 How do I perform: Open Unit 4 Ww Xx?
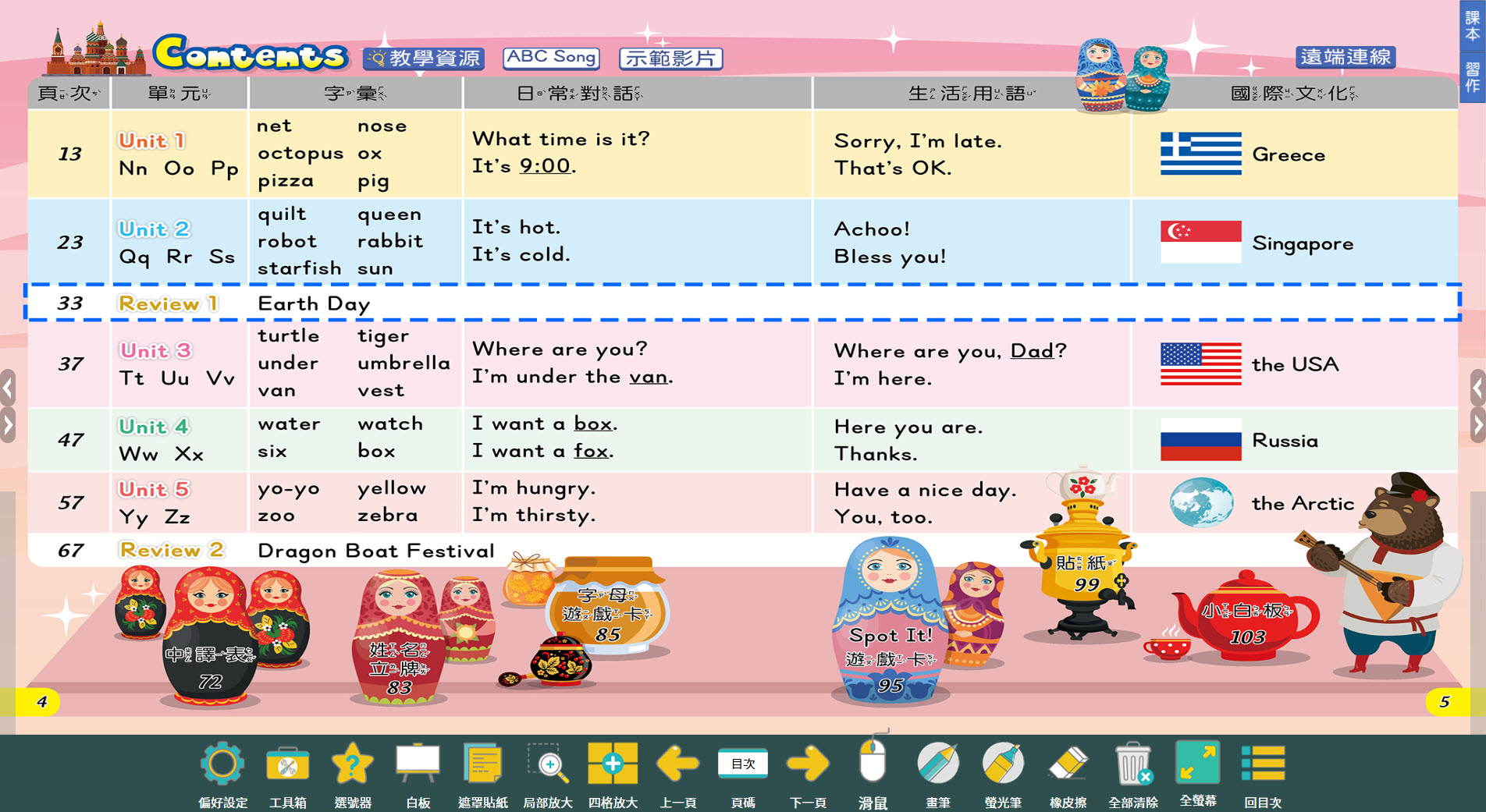(x=162, y=440)
